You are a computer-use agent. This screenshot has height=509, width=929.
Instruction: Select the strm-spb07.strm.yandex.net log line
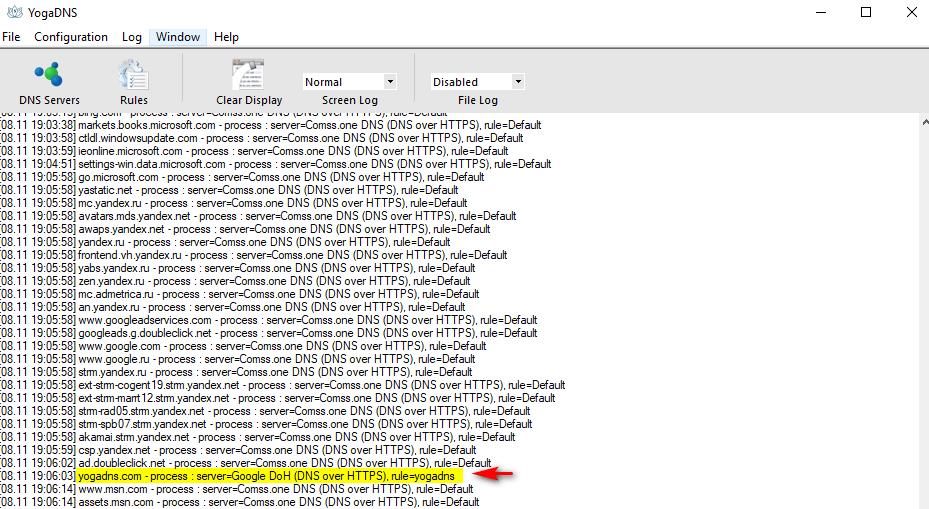tap(267, 425)
